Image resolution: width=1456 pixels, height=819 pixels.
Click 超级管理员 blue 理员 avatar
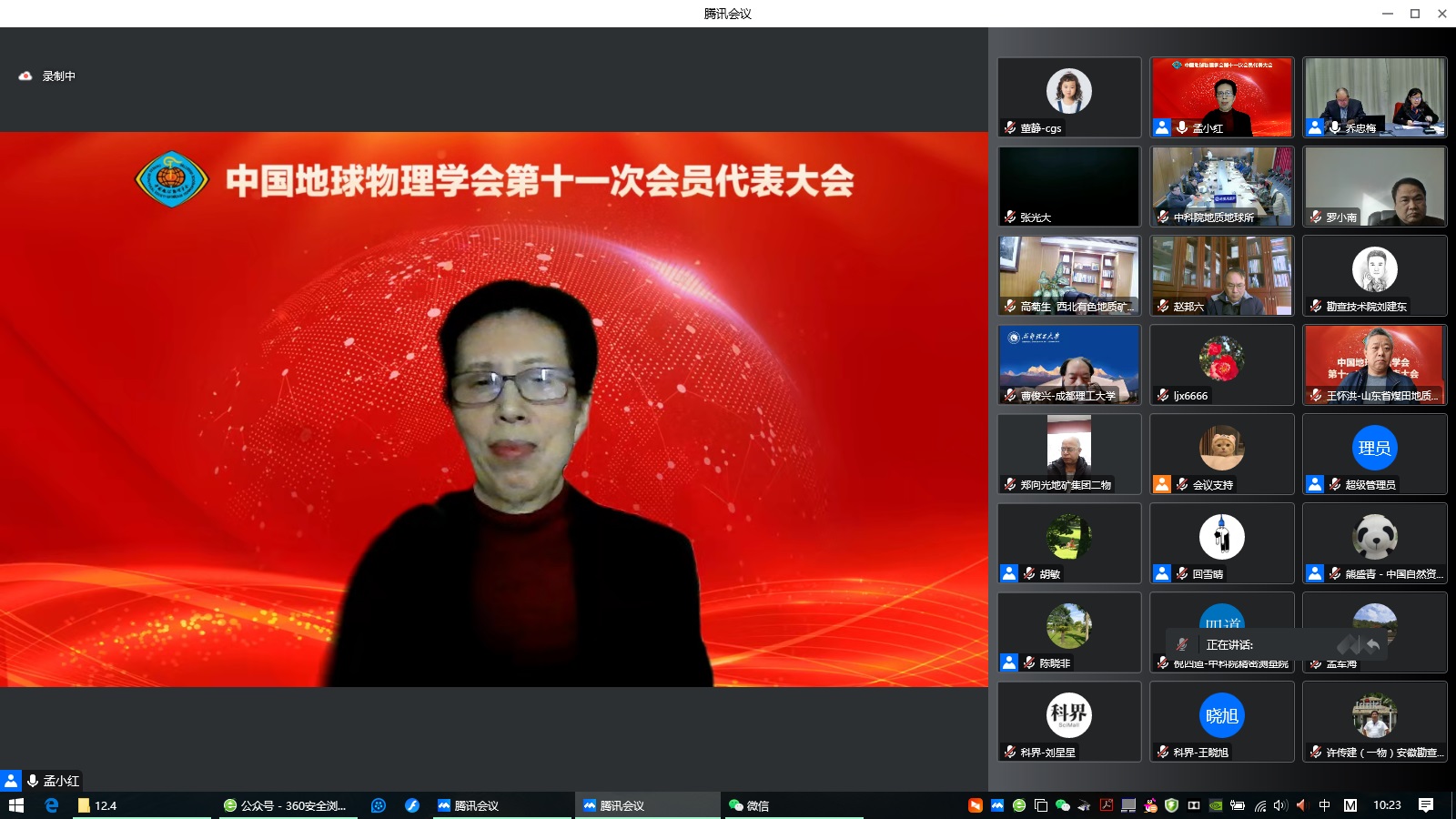1375,447
